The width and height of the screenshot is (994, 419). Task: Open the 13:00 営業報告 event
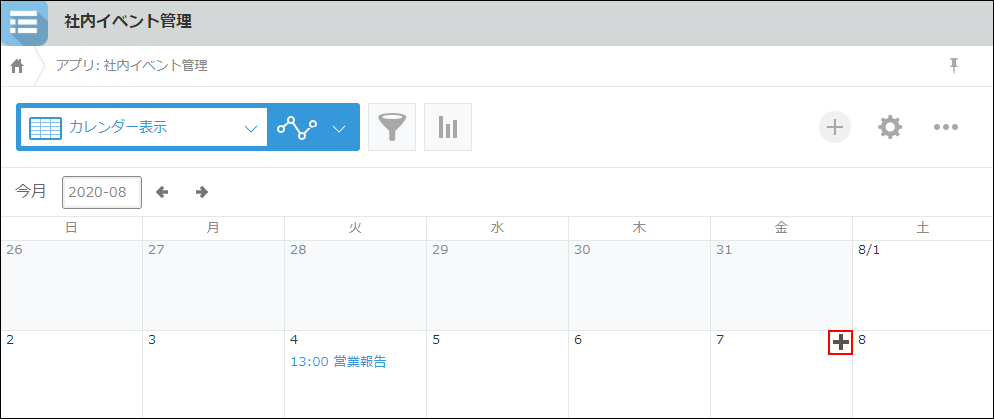(x=338, y=362)
